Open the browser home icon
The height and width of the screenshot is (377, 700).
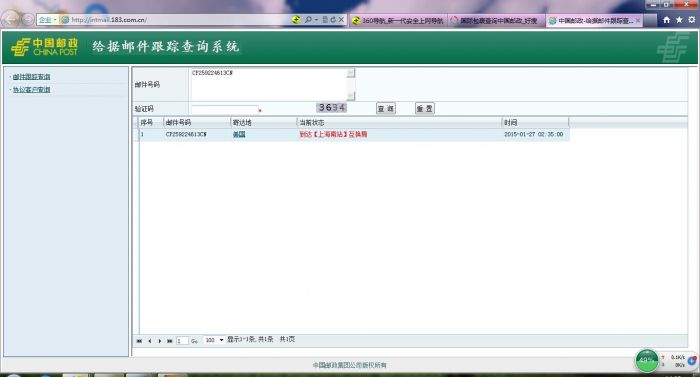point(667,20)
